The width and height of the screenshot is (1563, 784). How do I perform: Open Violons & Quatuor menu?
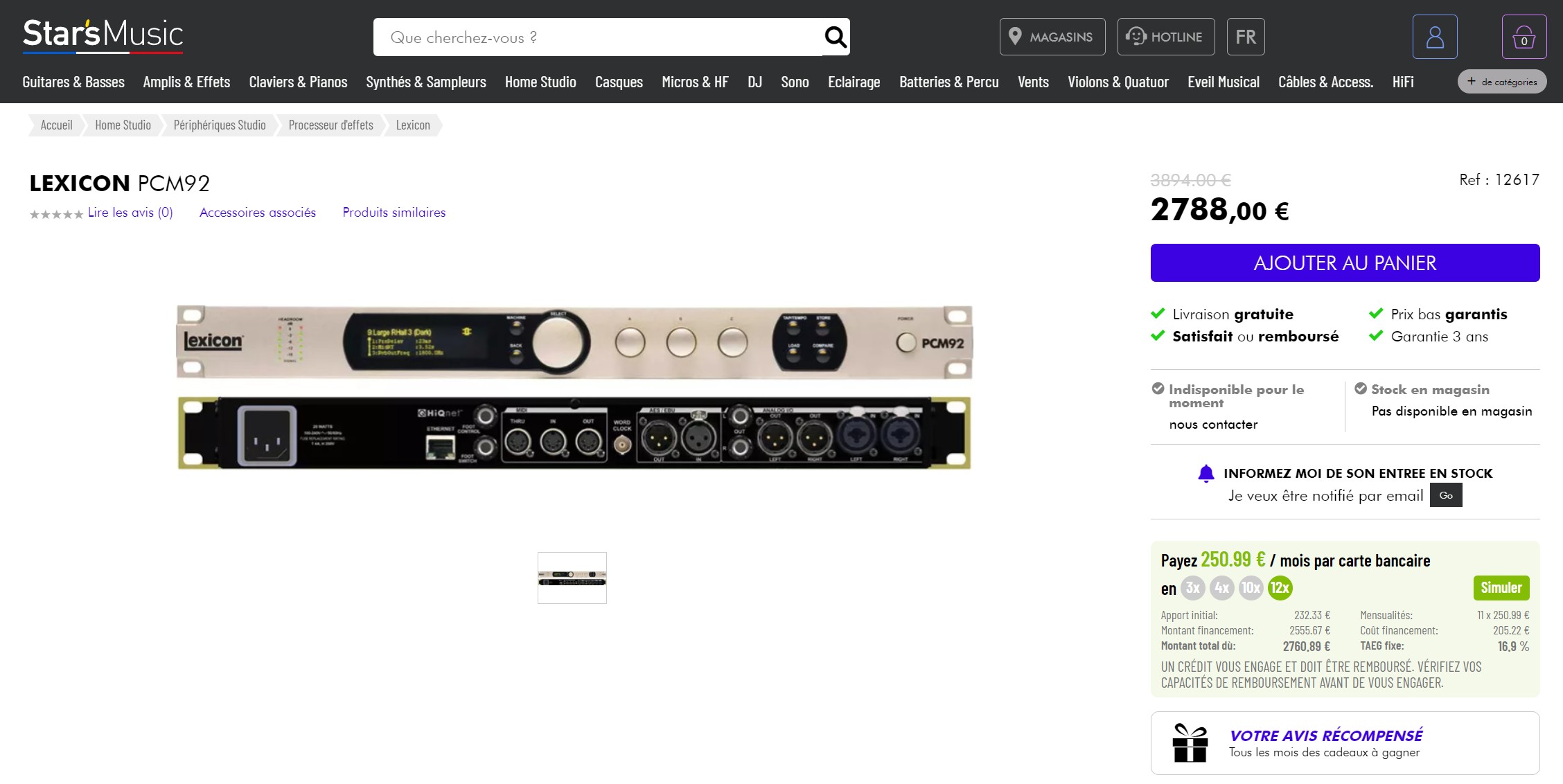tap(1118, 82)
